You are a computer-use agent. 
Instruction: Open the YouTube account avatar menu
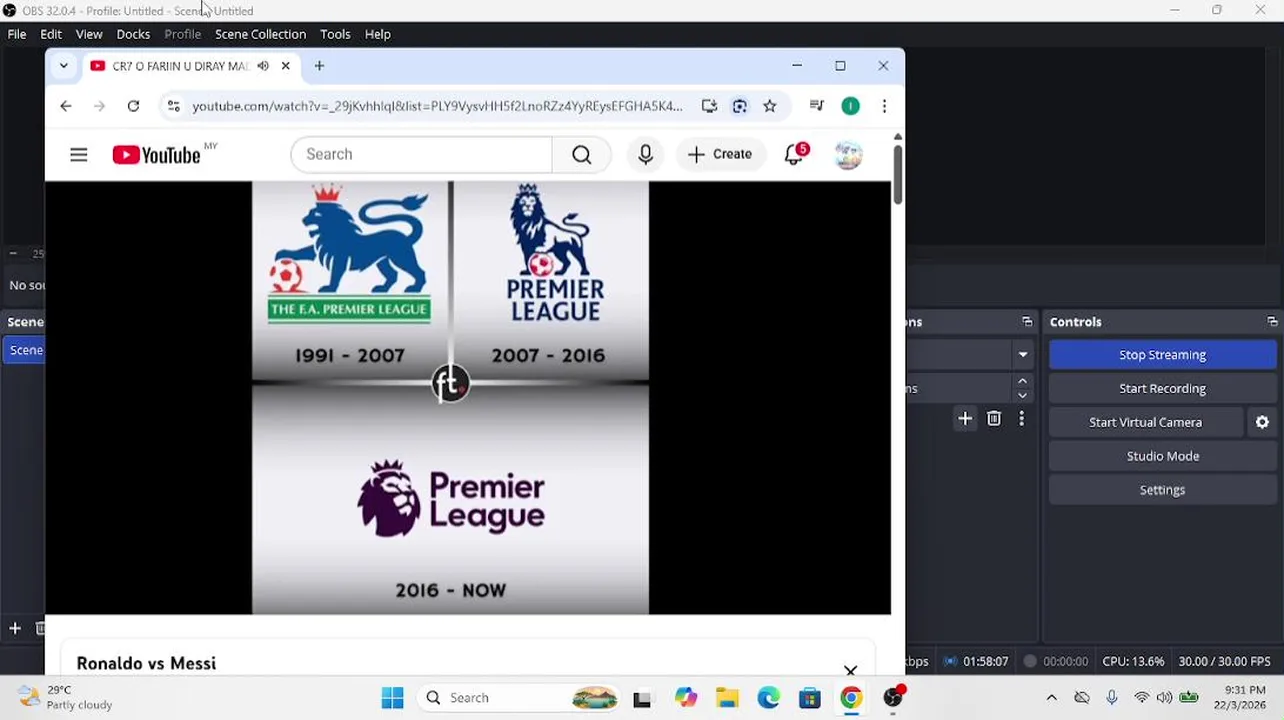coord(848,154)
